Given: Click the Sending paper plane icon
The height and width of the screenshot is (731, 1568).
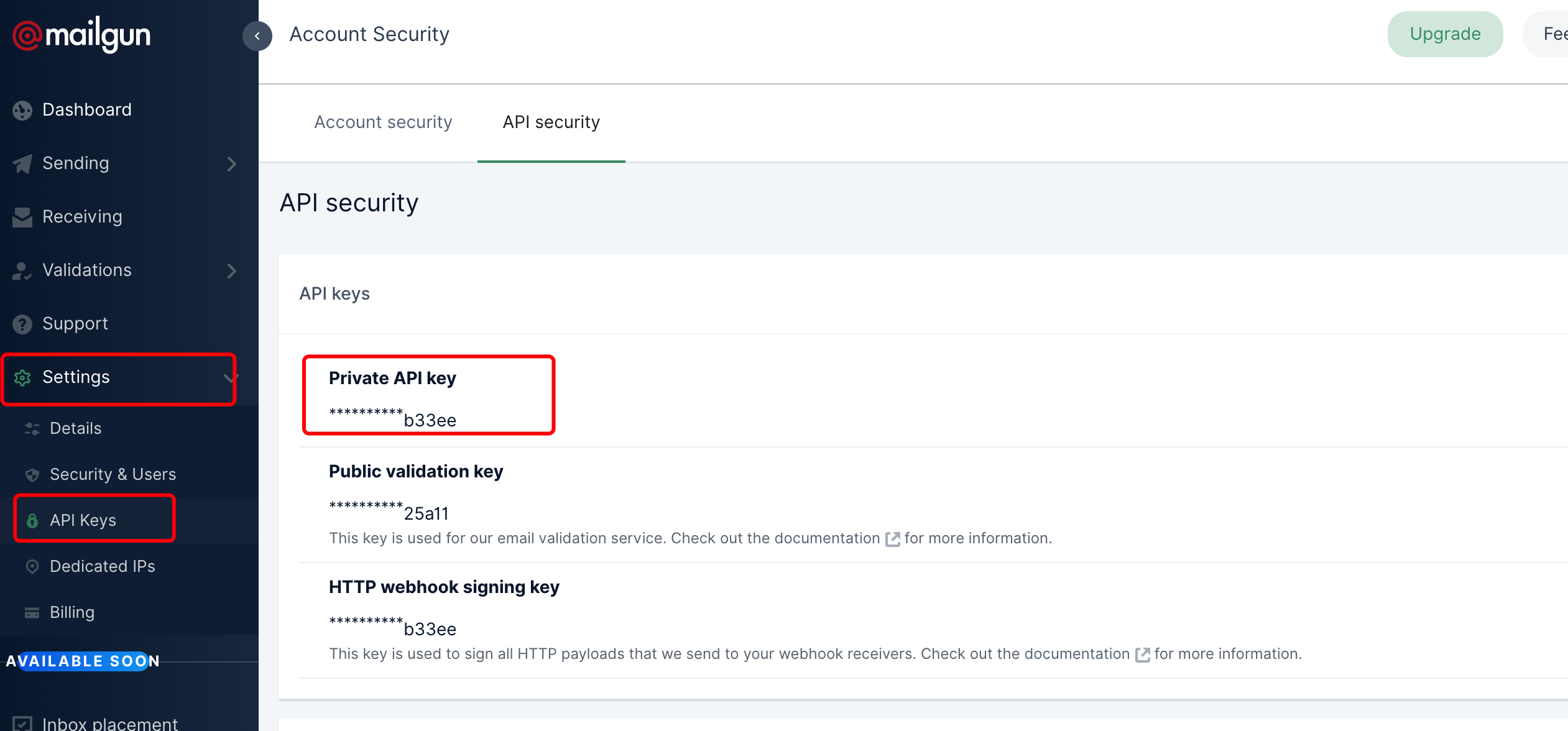Looking at the screenshot, I should [x=22, y=163].
